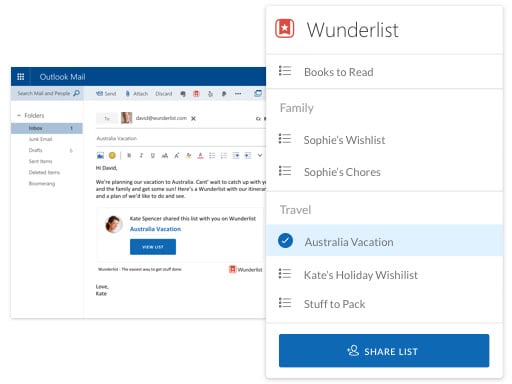The image size is (512, 384).
Task: Open the Boomerang folder
Action: point(42,184)
